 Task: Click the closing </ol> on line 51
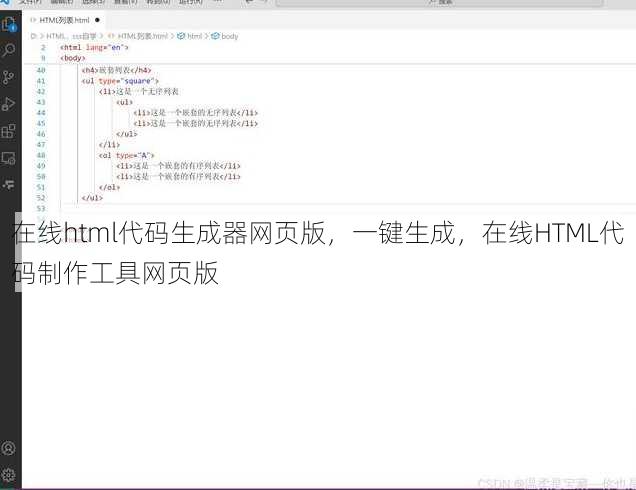(110, 187)
